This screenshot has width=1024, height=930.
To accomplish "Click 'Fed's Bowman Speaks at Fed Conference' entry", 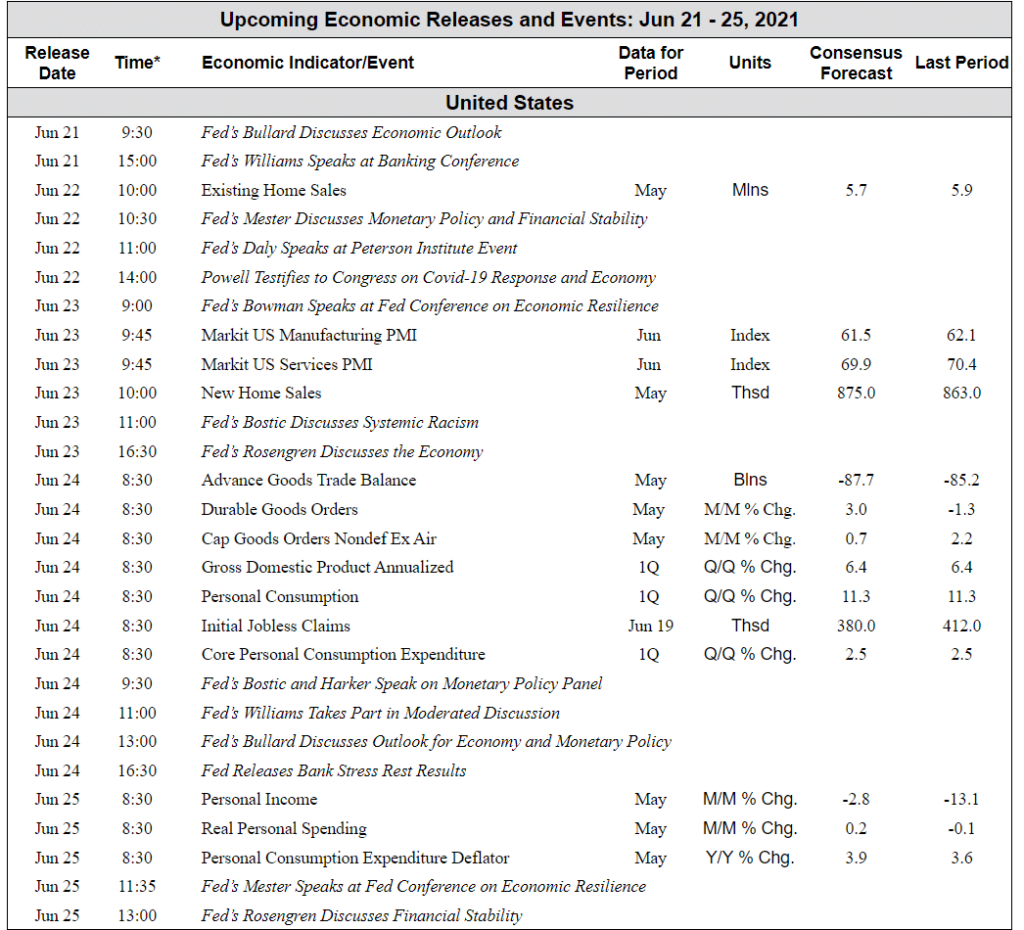I will click(430, 306).
